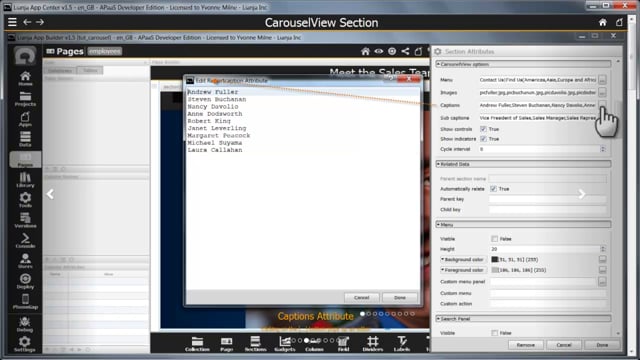Viewport: 640px width, 360px height.
Task: Click the Captions value field
Action: pyautogui.click(x=537, y=105)
